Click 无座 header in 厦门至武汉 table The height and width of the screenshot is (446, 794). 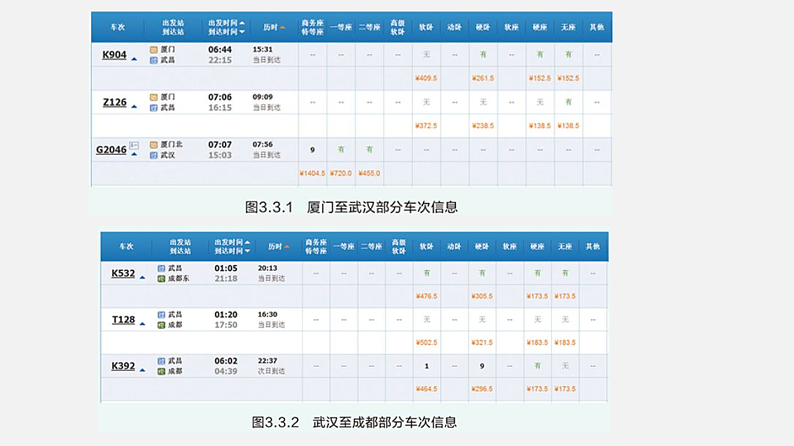coord(568,27)
